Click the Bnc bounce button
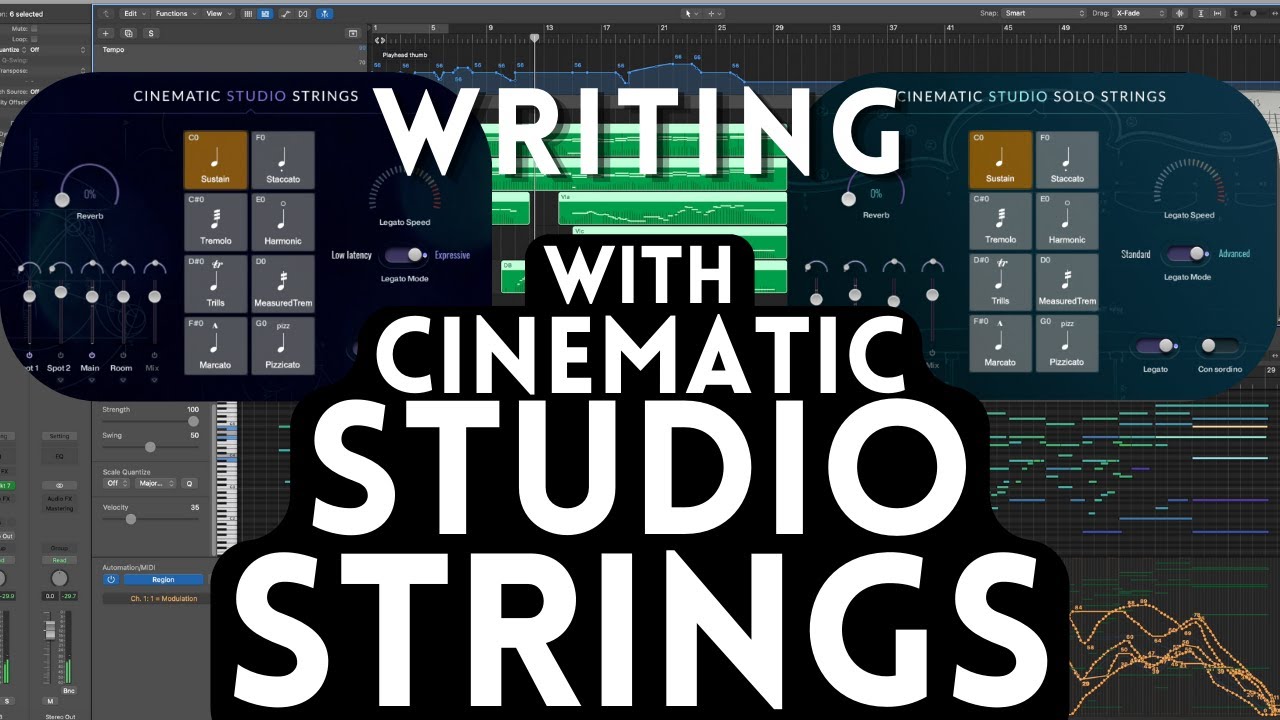This screenshot has width=1280, height=720. point(69,690)
